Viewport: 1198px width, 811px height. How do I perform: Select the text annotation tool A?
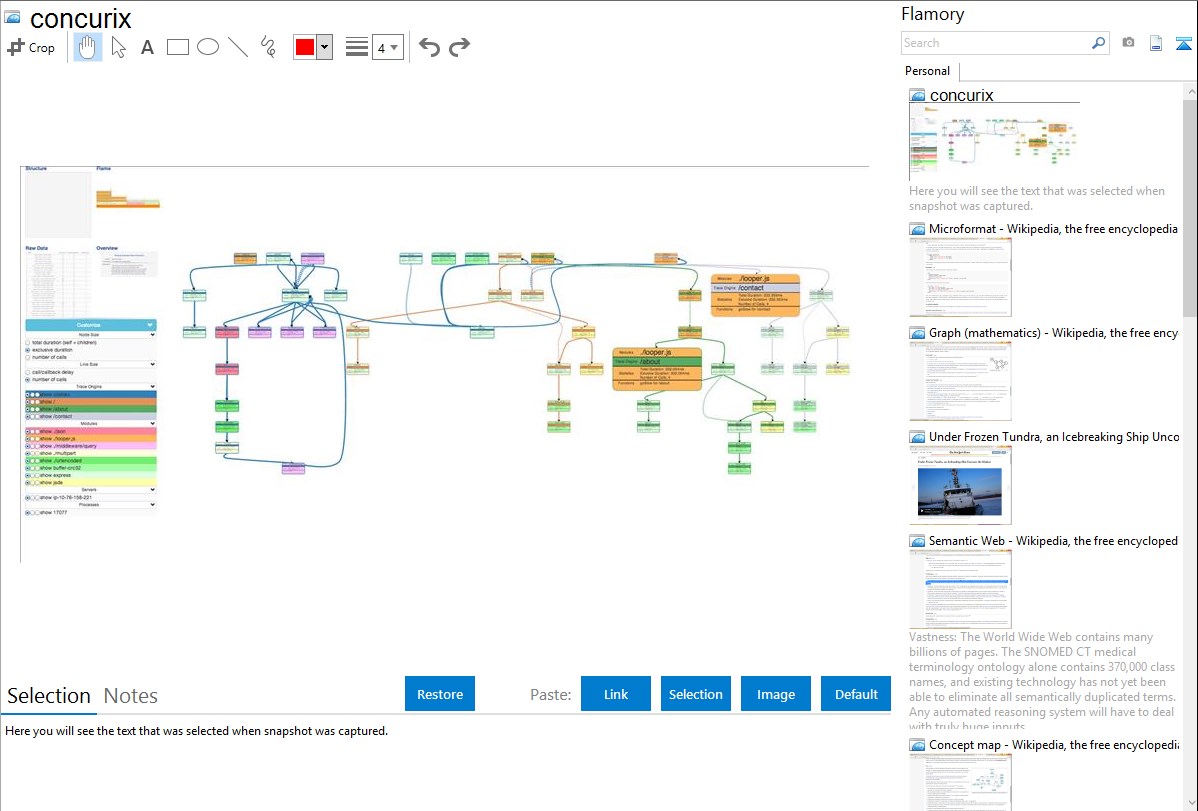[x=147, y=47]
